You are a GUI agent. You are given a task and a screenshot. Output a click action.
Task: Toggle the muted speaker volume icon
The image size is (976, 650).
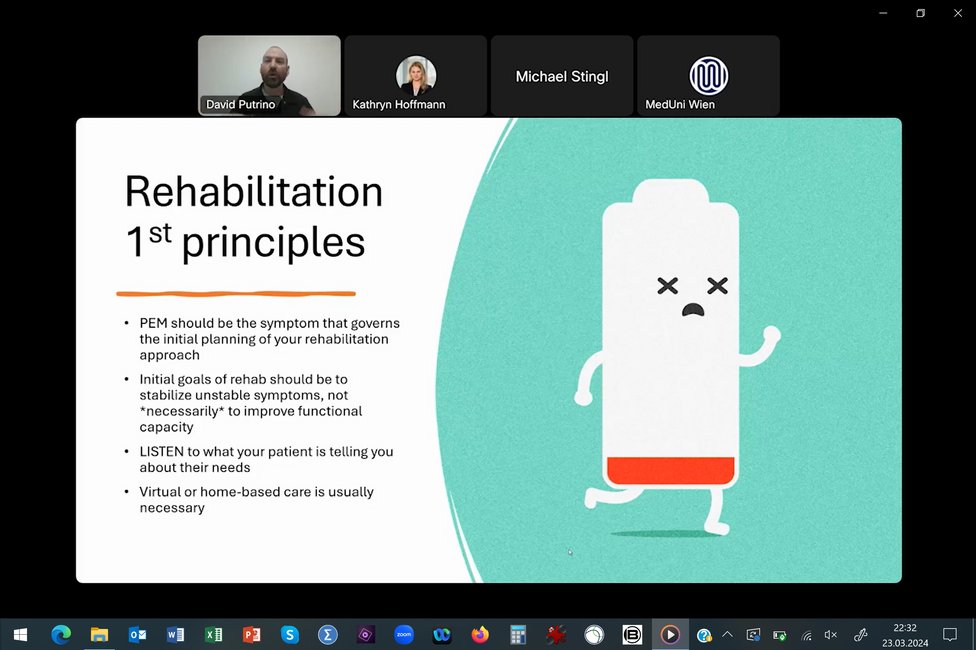(x=831, y=635)
